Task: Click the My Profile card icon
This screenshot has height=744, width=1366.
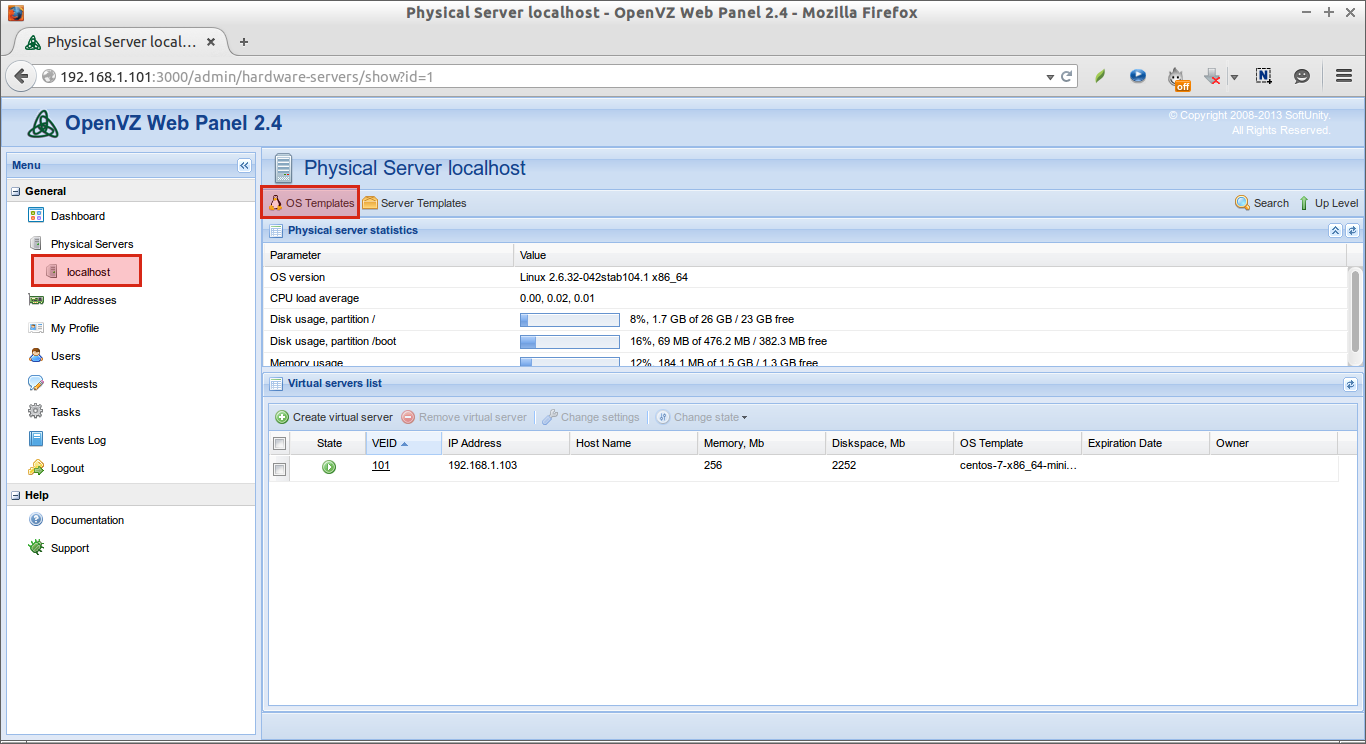Action: (x=36, y=327)
